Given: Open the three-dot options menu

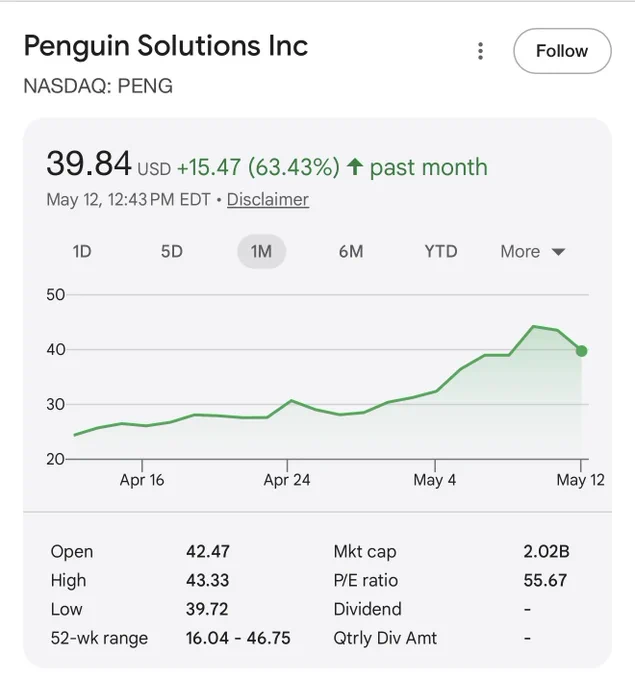Looking at the screenshot, I should click(480, 51).
